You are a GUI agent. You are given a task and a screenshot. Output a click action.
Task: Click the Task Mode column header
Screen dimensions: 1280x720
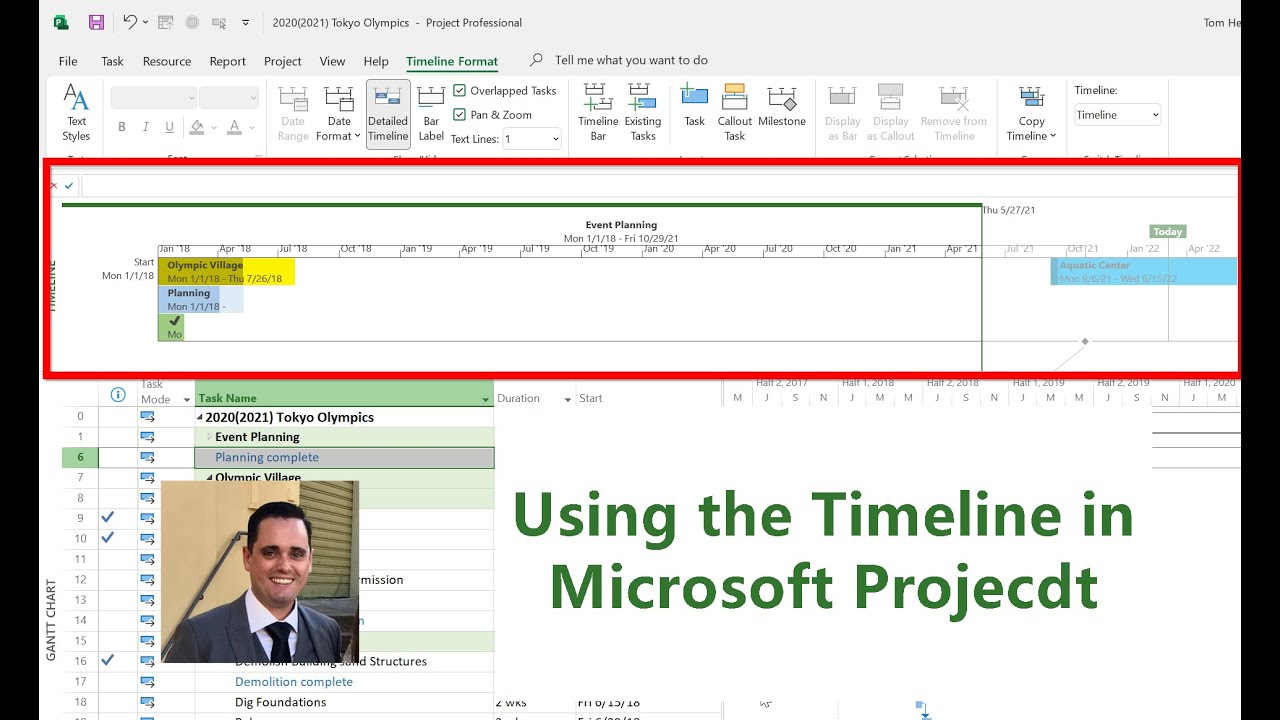[166, 391]
